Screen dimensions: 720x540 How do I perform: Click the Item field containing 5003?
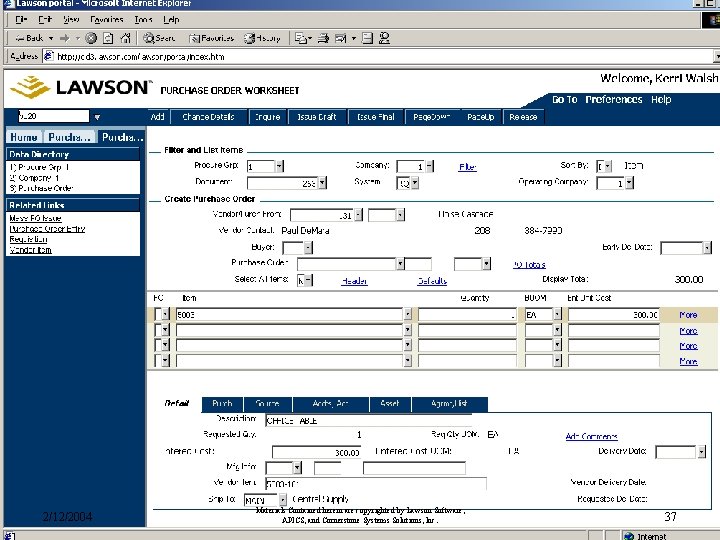point(289,315)
